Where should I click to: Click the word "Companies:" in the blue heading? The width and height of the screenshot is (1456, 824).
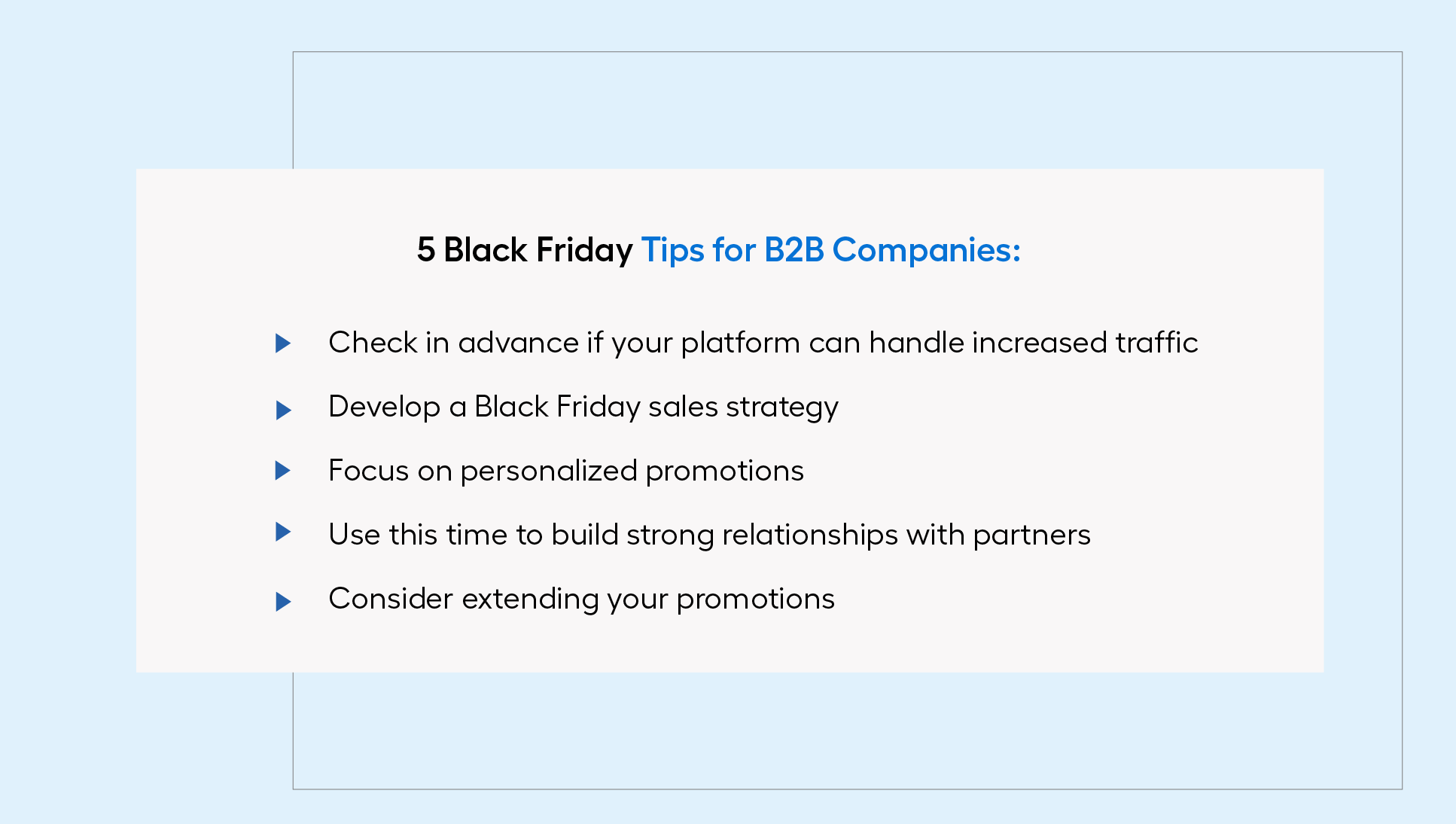pos(927,251)
